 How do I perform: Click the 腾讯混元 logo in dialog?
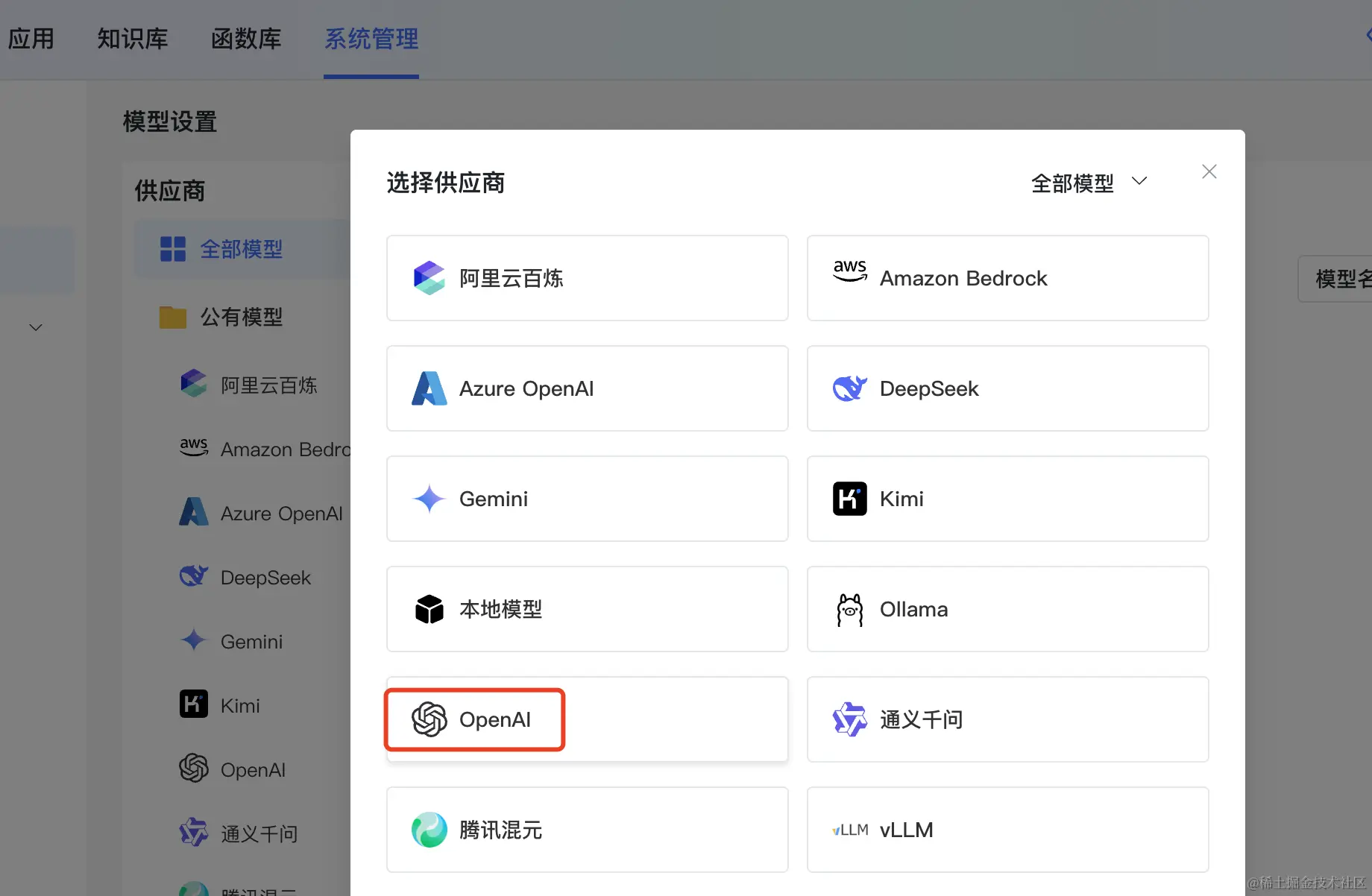click(x=429, y=830)
